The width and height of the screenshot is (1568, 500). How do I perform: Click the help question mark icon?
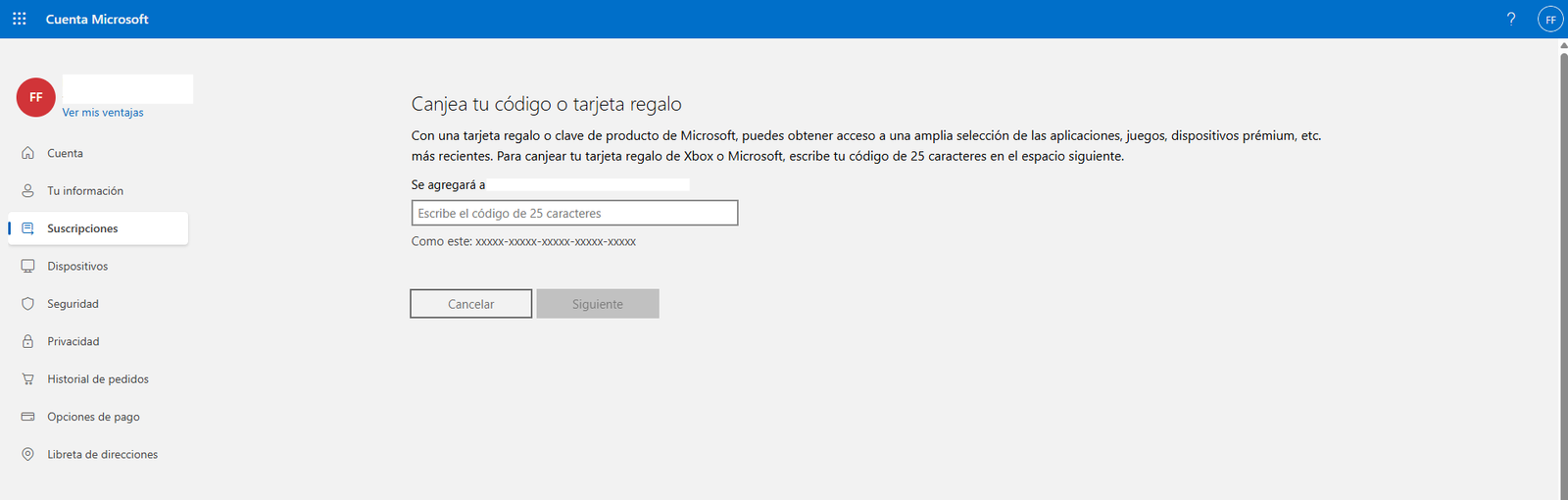(1511, 19)
